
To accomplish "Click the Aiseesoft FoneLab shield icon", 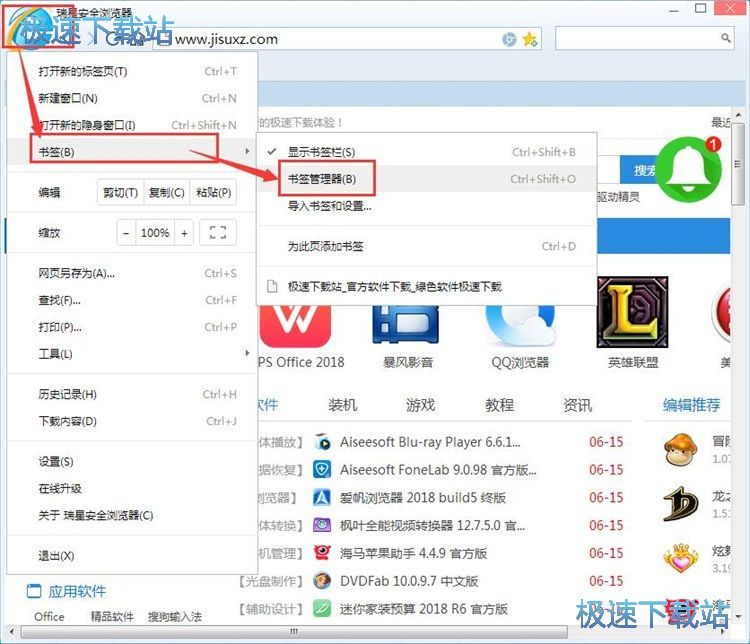I will (322, 469).
